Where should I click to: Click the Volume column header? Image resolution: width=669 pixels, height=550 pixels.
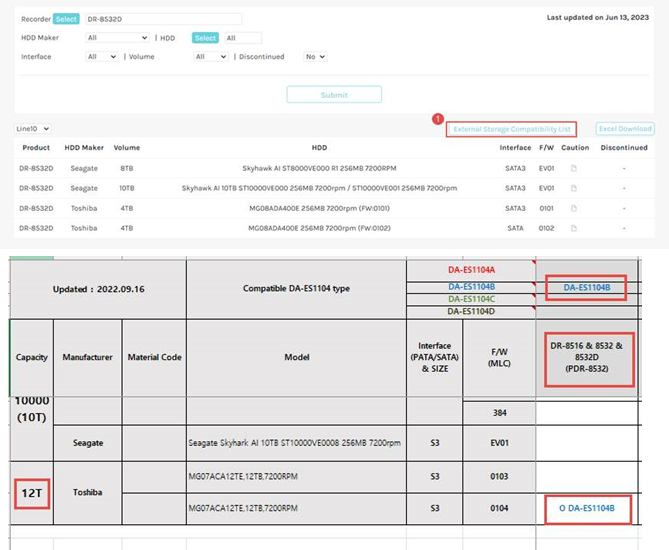(x=127, y=148)
